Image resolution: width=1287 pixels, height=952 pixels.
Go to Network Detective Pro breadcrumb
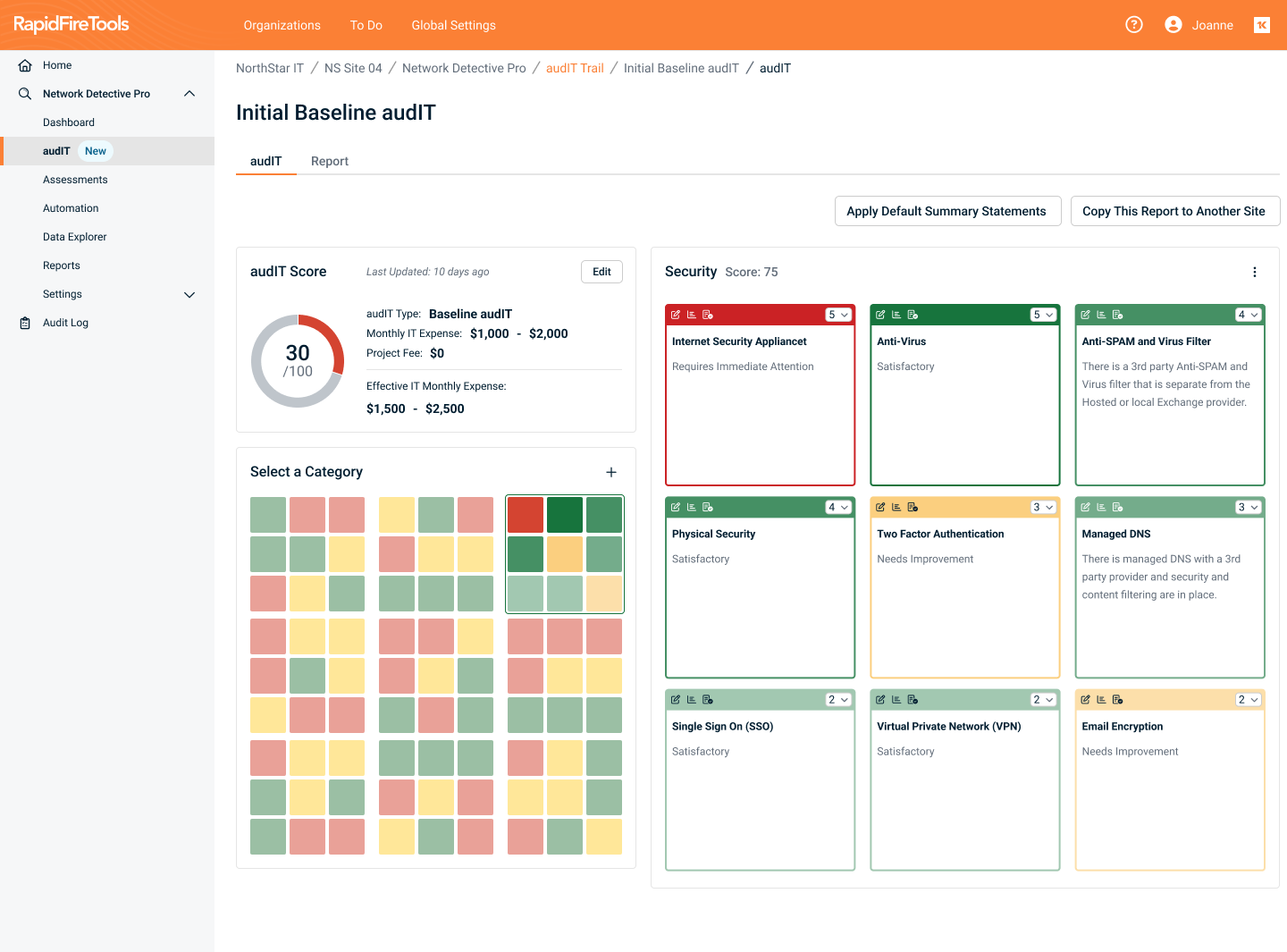464,68
